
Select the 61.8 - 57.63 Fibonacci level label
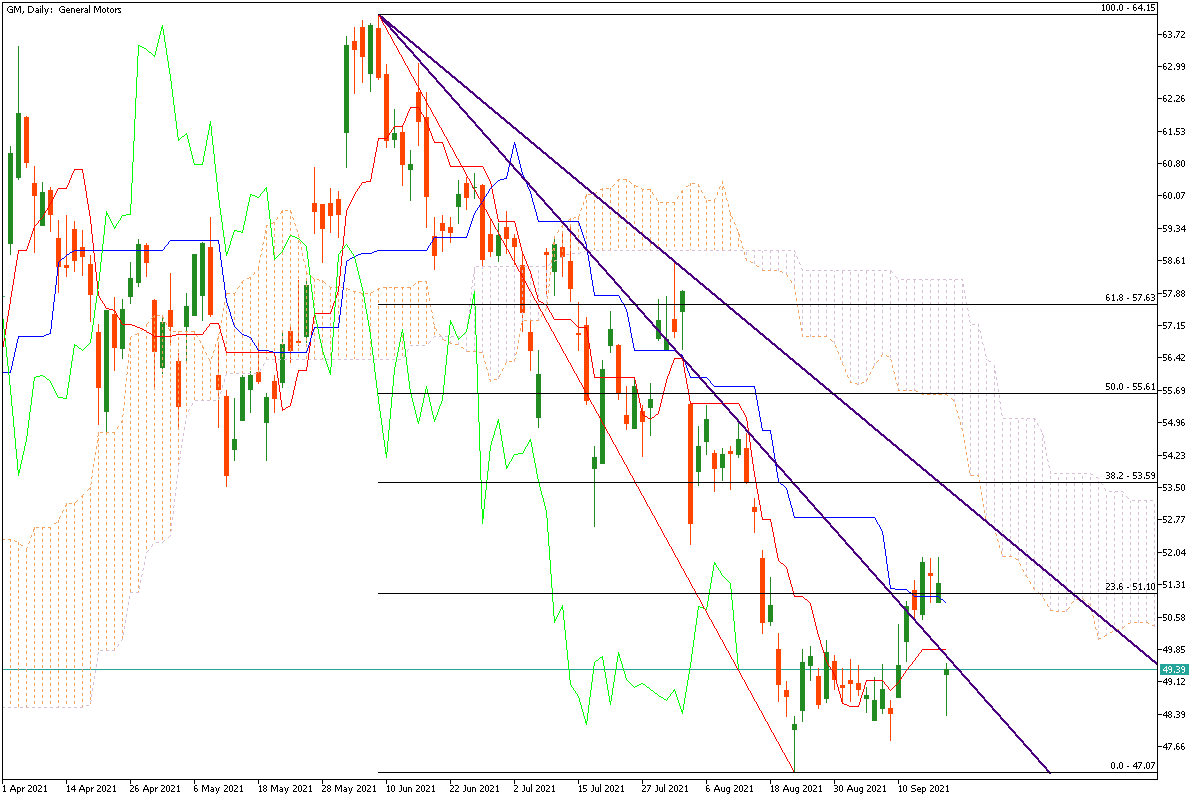pyautogui.click(x=1130, y=297)
